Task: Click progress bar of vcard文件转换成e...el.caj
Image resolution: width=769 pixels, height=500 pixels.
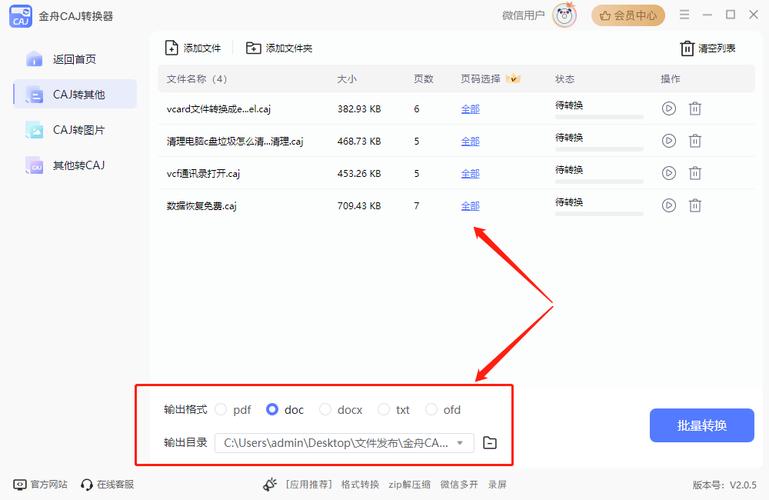Action: 599,117
